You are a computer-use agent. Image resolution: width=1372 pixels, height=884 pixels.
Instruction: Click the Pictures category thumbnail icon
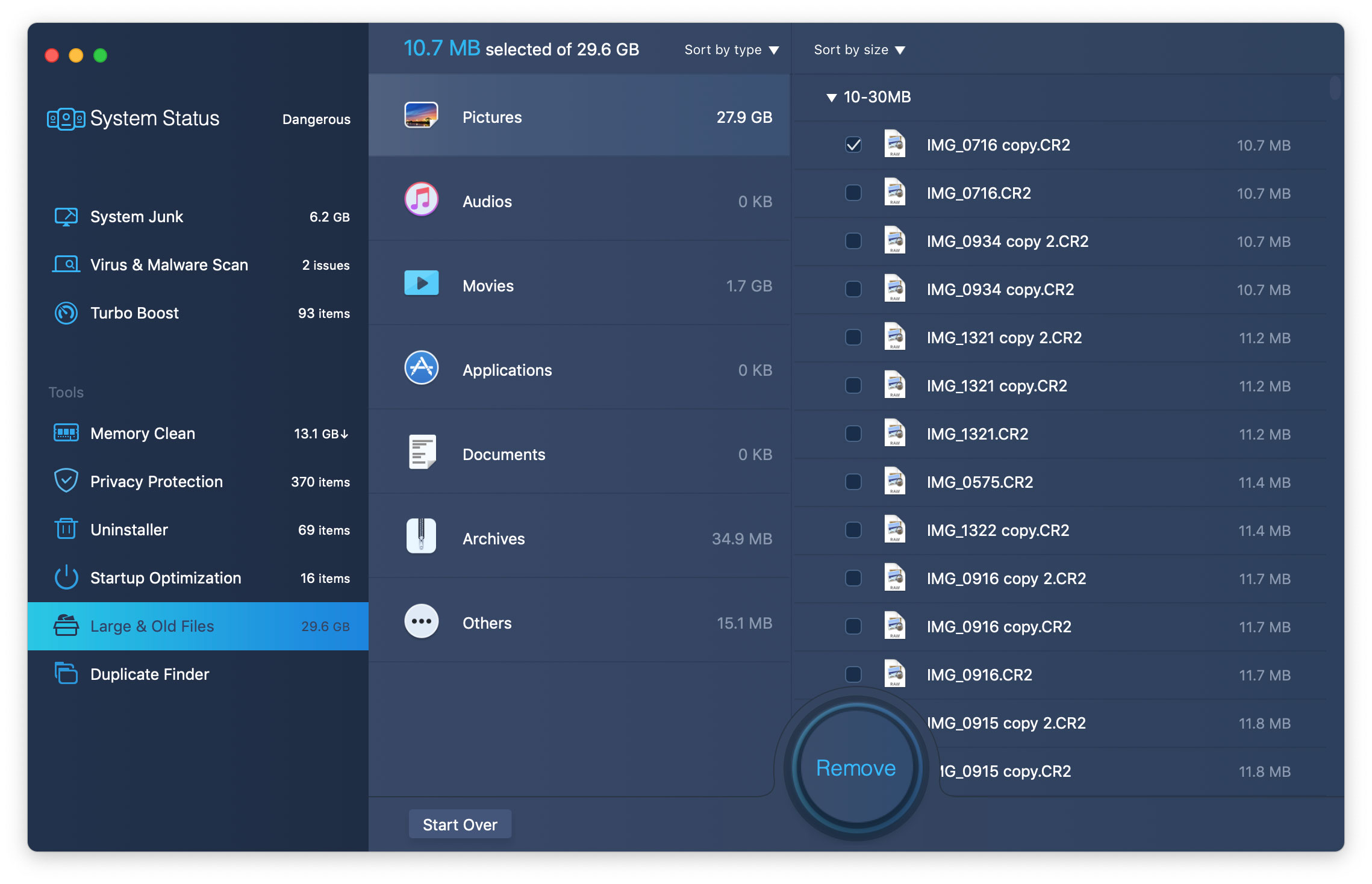coord(421,116)
